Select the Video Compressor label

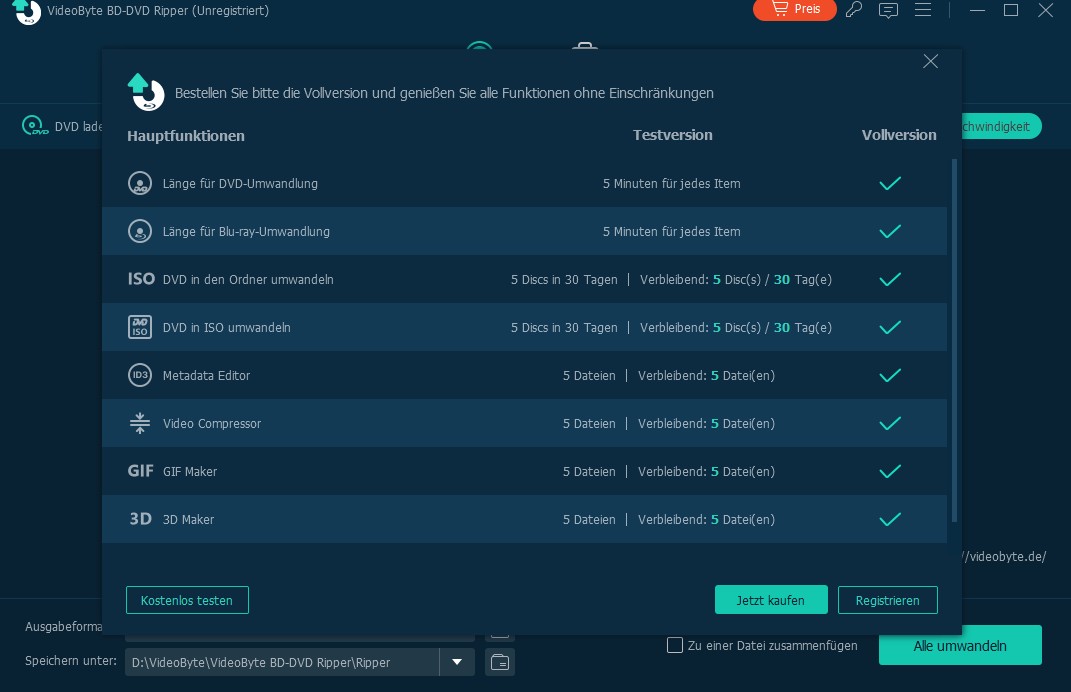click(212, 423)
